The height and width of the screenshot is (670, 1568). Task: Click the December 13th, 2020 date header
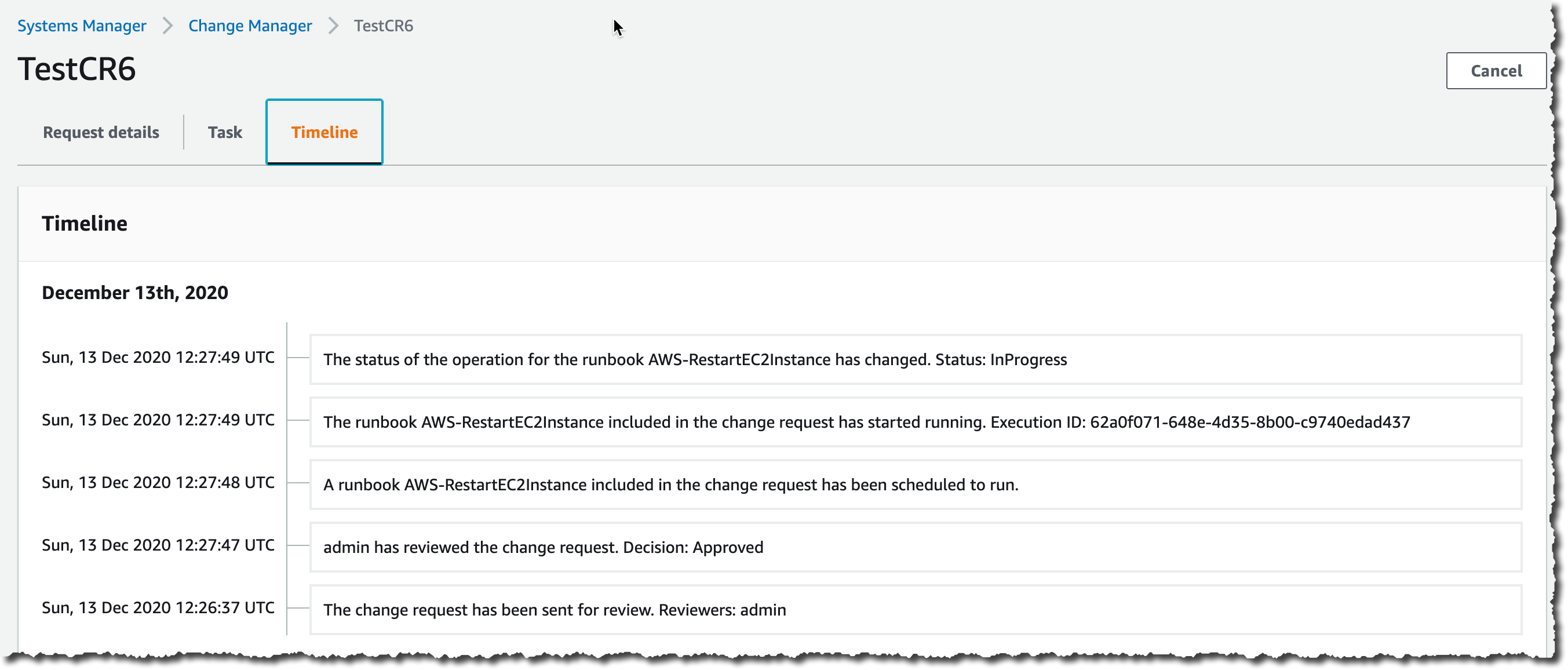pos(135,292)
